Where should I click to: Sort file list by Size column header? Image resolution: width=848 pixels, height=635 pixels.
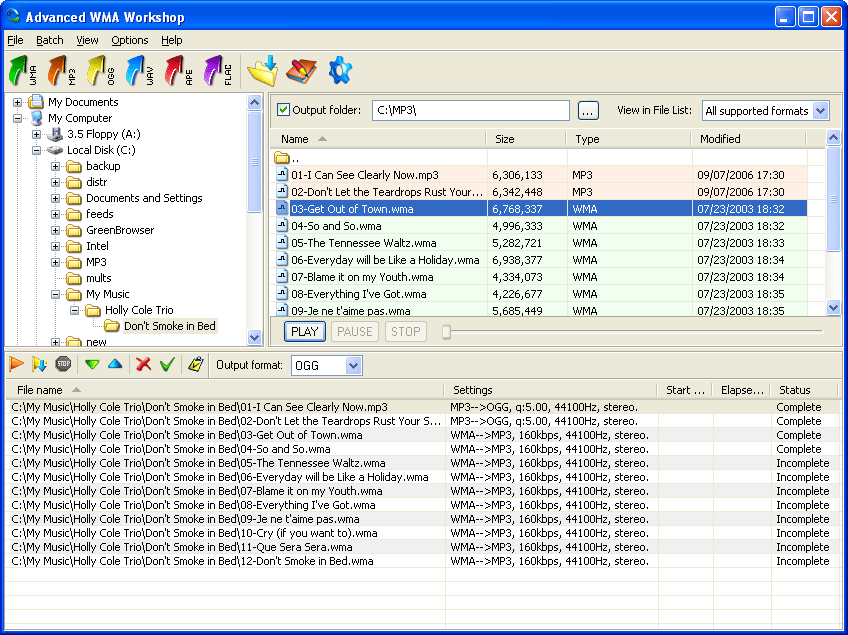[x=526, y=139]
